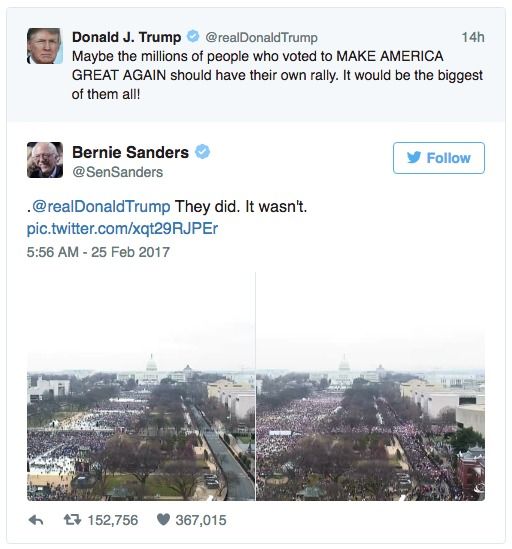Screen dimensions: 512x549
Task: Click Donald J. Trump's verified badge
Action: [x=193, y=36]
